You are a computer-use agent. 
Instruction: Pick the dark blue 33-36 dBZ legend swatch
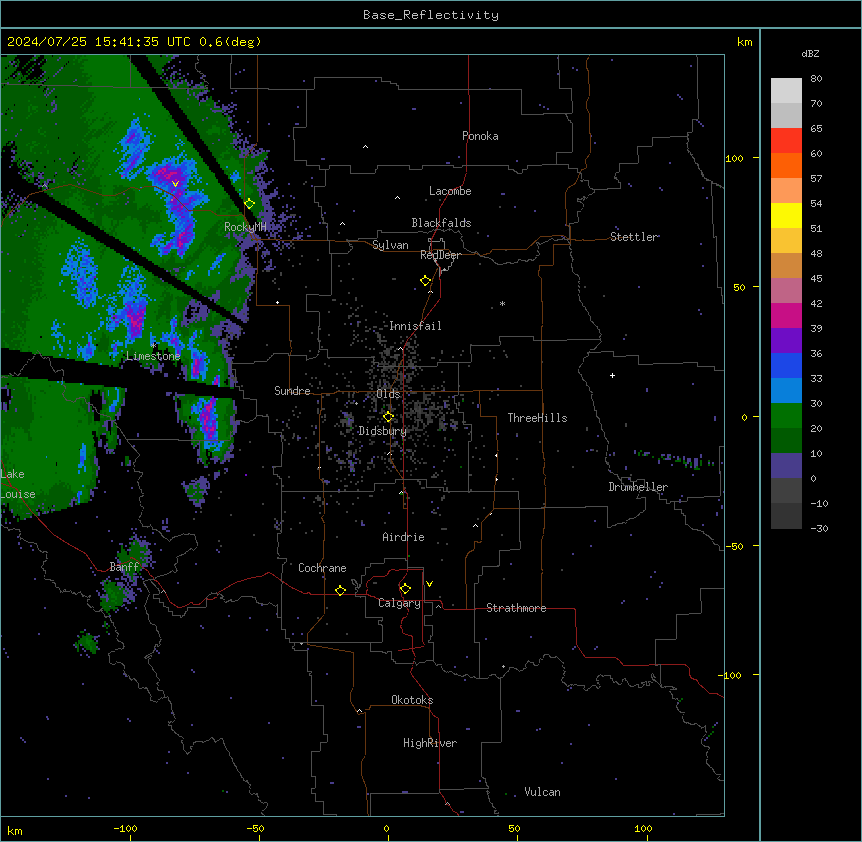coord(786,365)
